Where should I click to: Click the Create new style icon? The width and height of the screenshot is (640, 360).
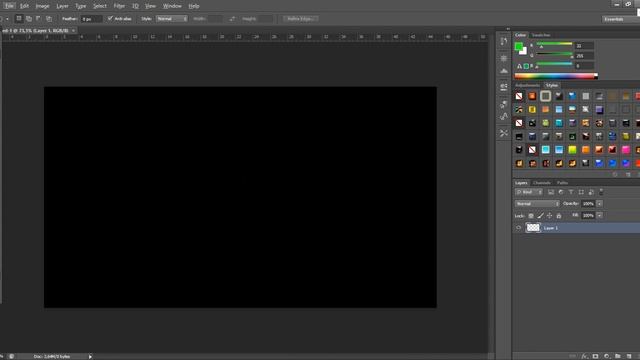[628, 174]
